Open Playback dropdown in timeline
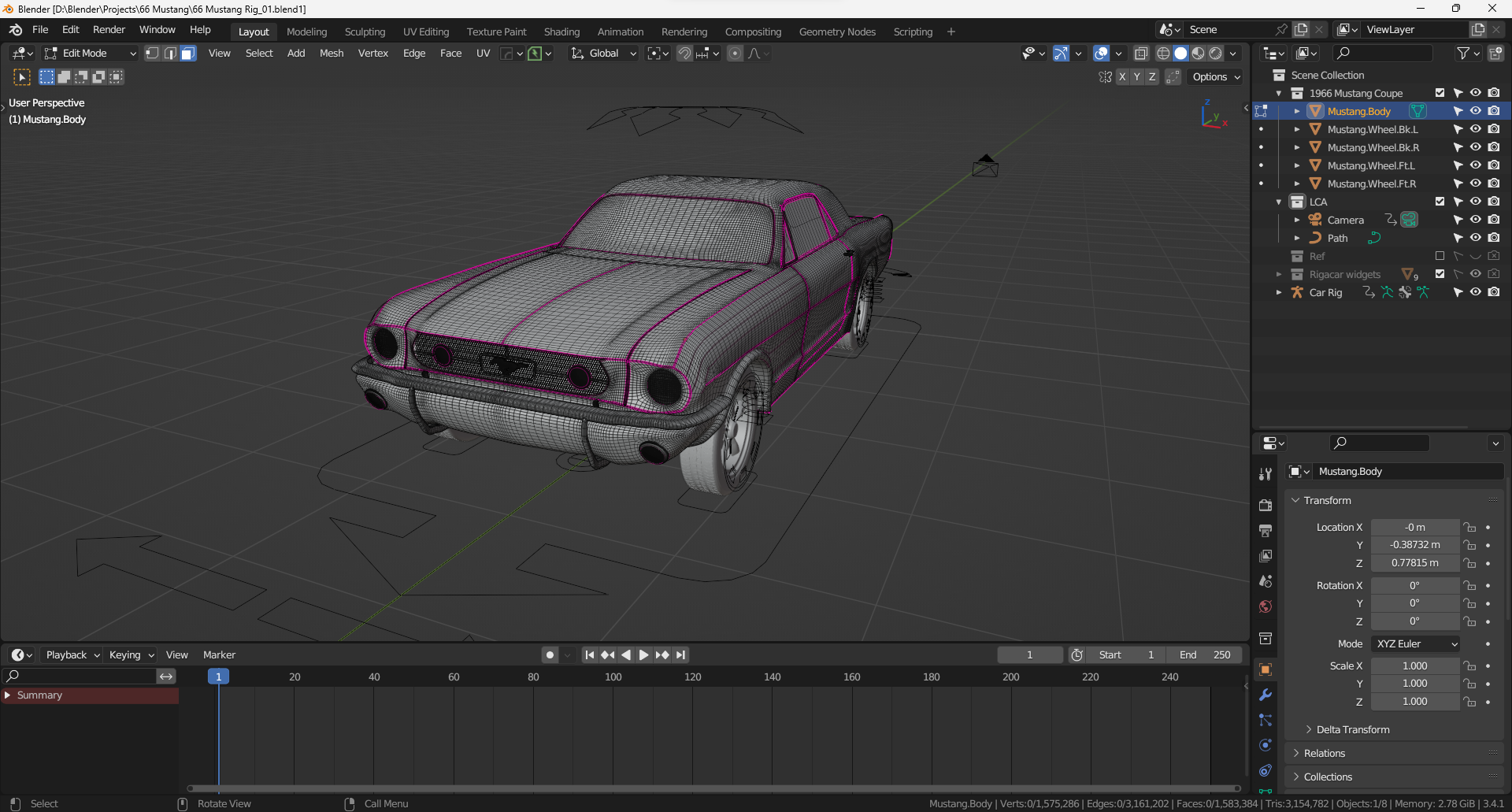 tap(72, 655)
